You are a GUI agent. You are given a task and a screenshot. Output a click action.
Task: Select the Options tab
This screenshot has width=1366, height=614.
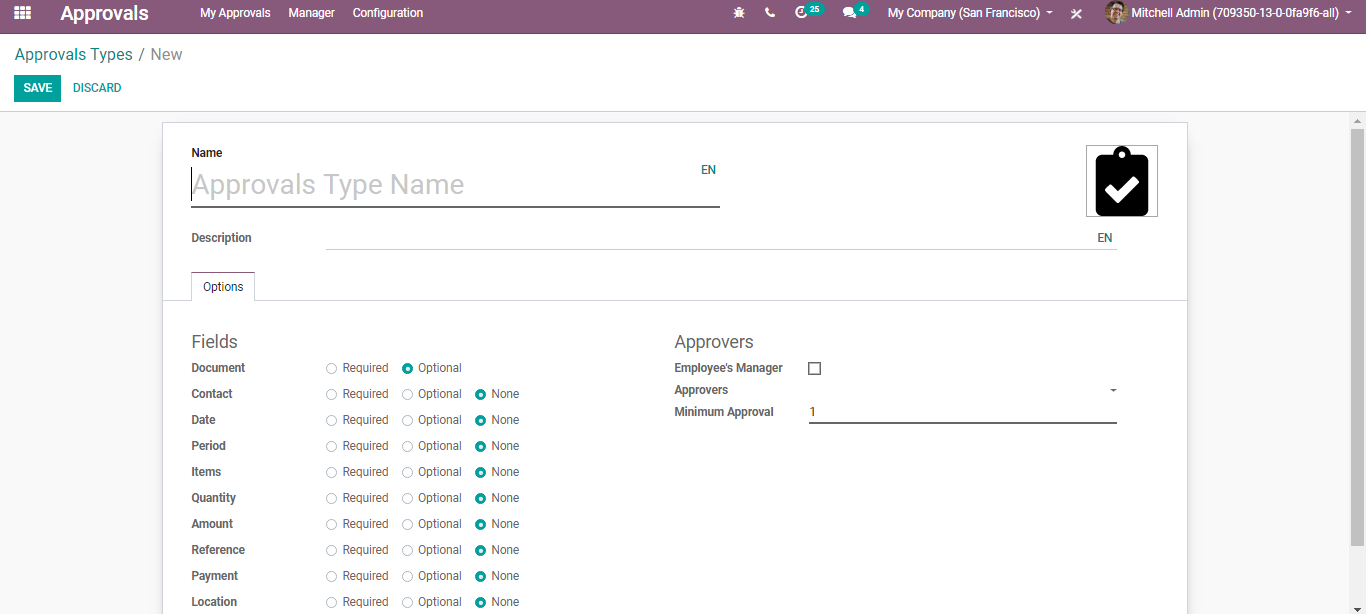[x=223, y=287]
